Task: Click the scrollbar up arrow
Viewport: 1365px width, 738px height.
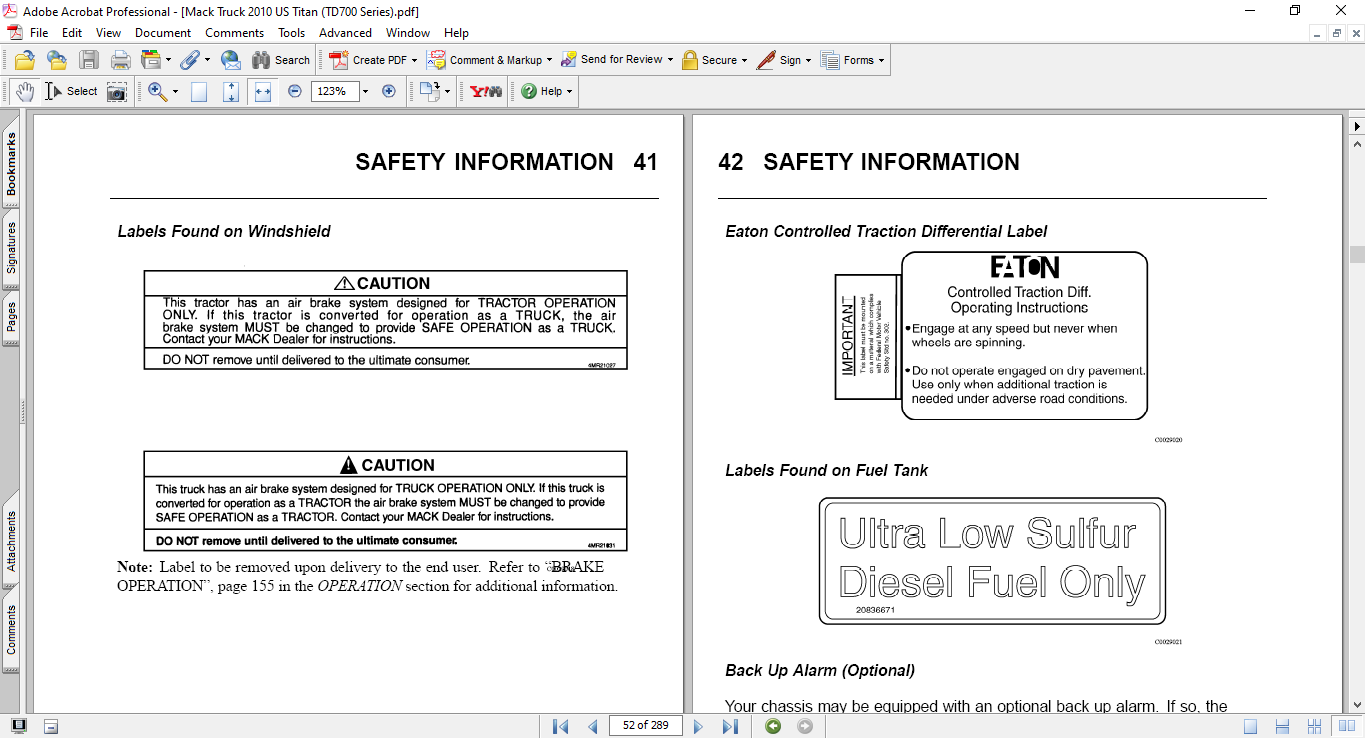Action: (x=1356, y=143)
